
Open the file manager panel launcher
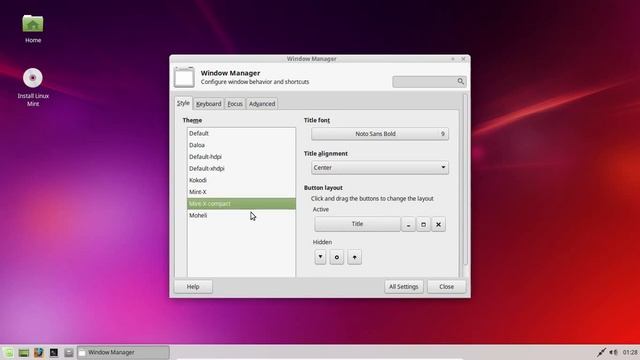[x=69, y=352]
